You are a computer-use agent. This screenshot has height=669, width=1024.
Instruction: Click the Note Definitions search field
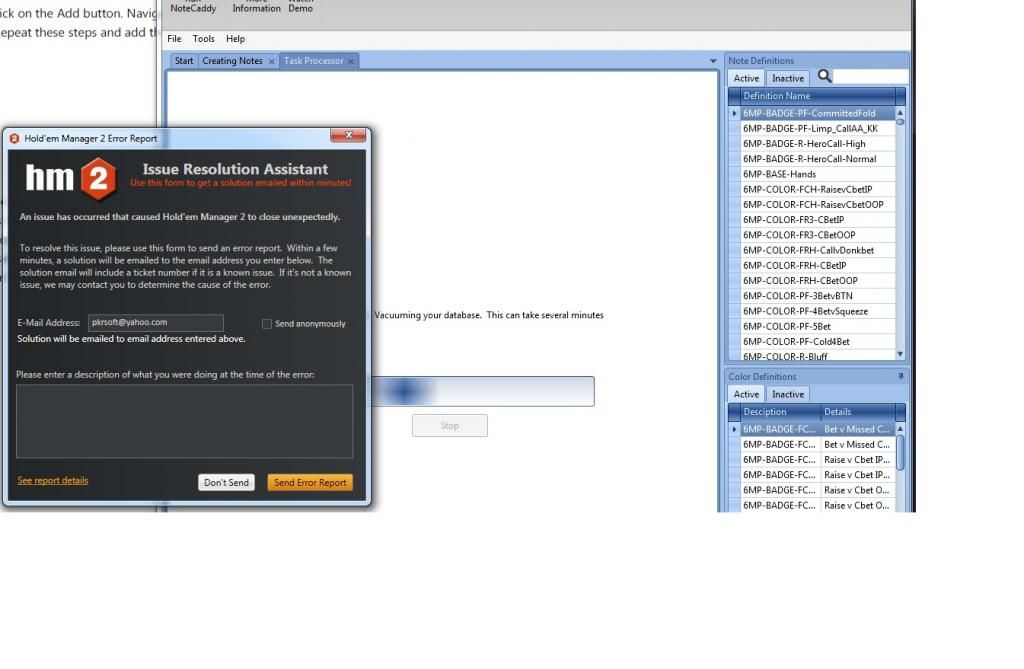click(x=871, y=77)
